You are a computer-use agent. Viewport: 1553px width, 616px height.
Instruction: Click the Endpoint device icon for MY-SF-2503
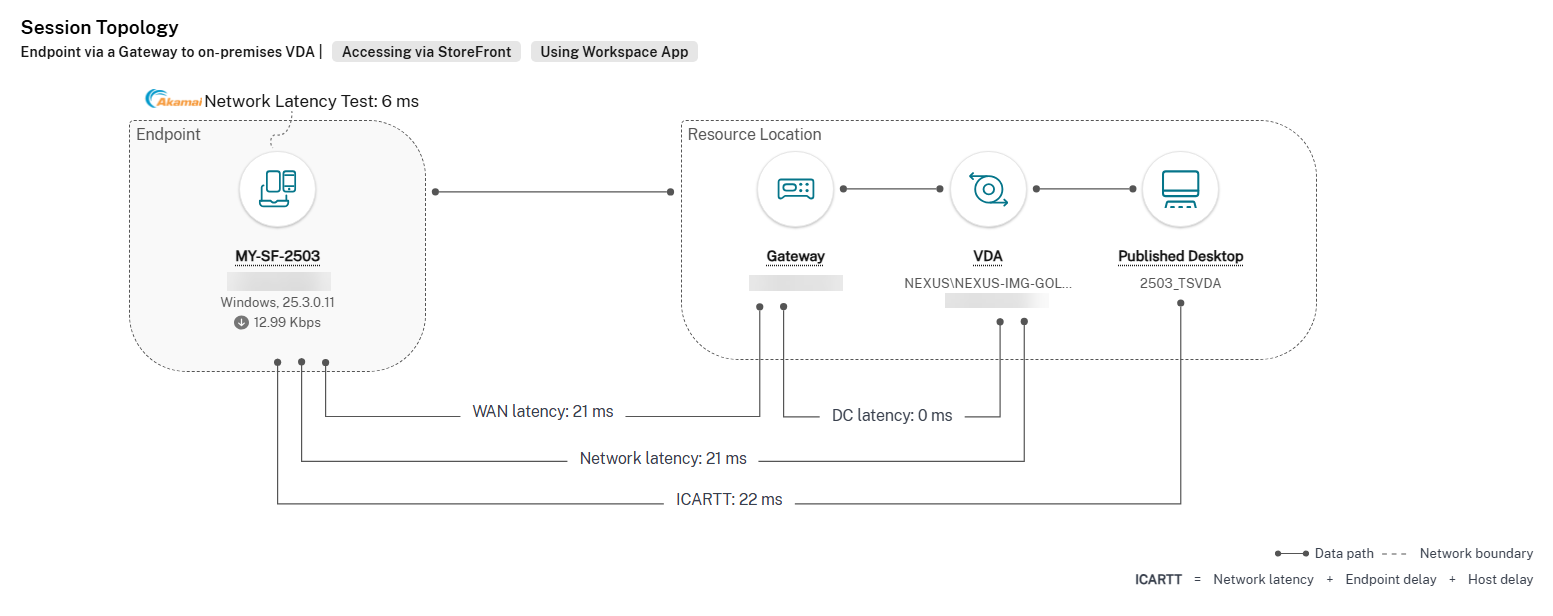pos(277,189)
